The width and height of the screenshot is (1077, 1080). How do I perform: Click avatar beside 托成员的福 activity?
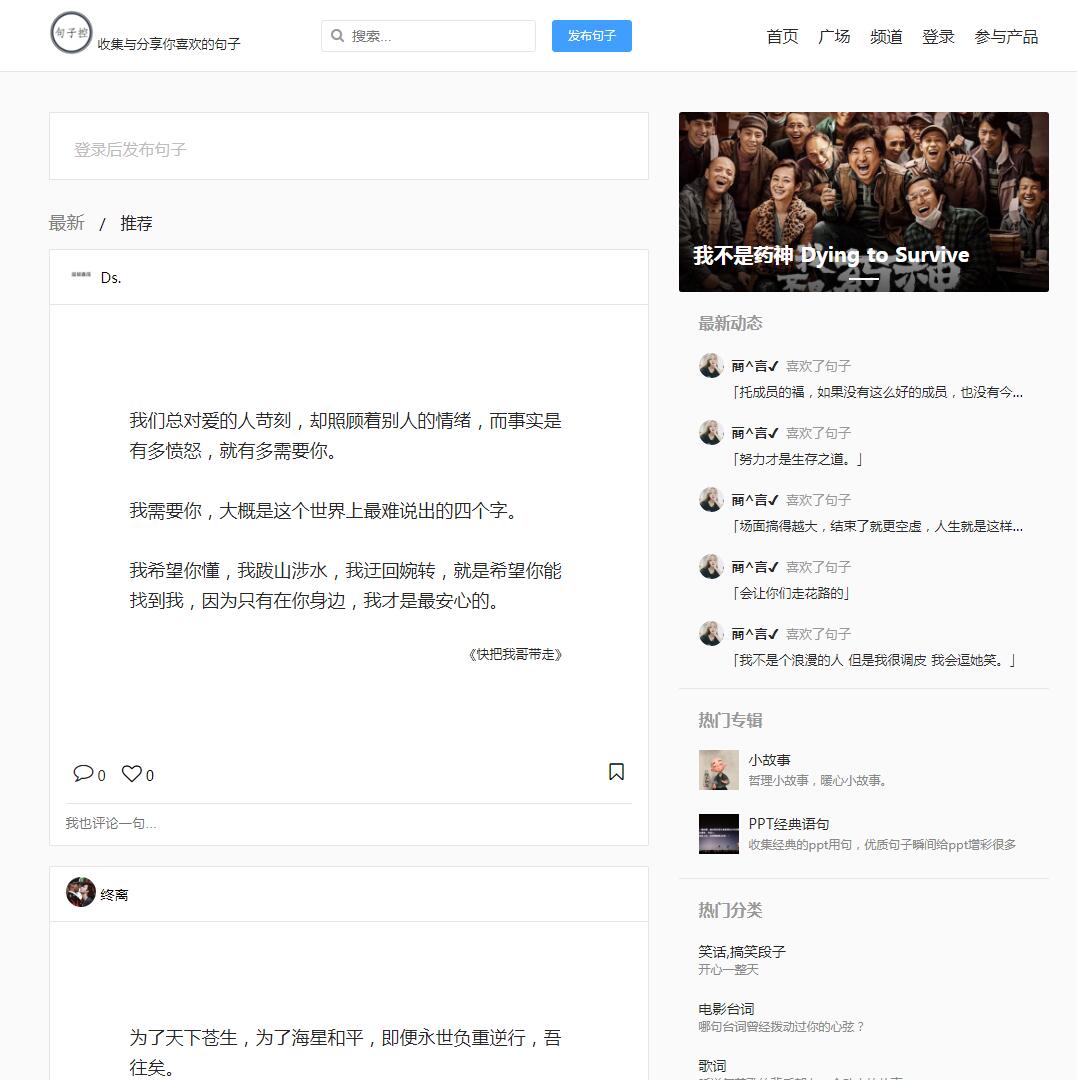(711, 366)
